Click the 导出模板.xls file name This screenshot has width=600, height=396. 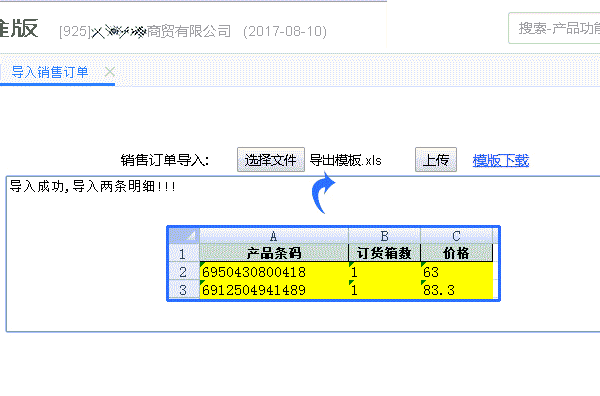[346, 160]
